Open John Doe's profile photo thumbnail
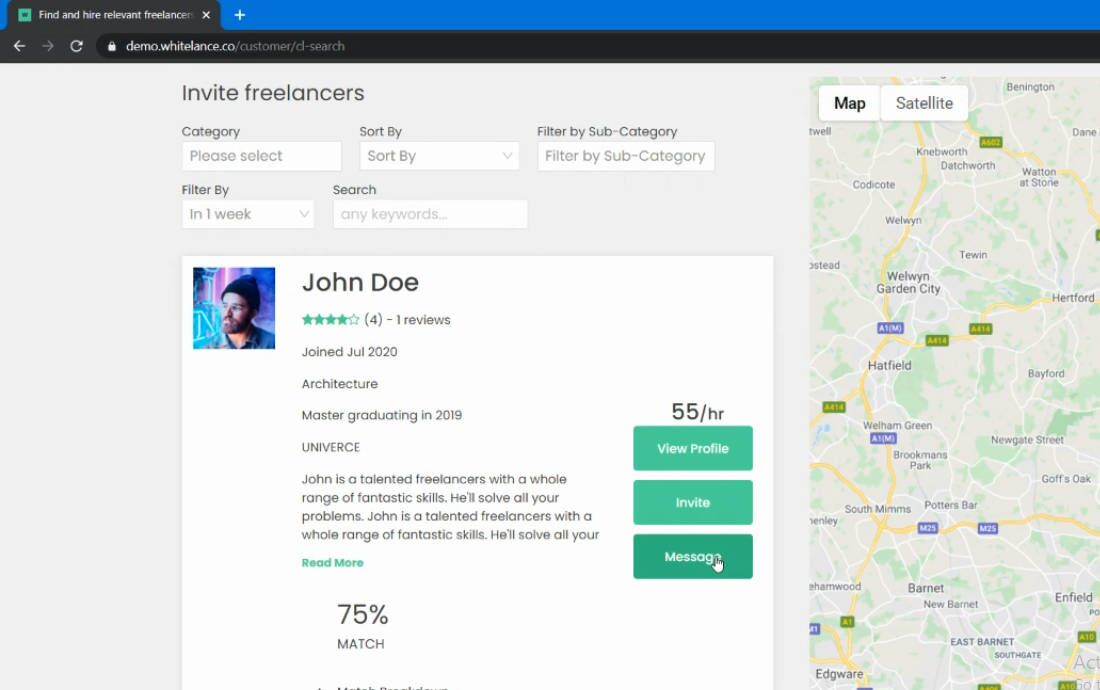 tap(234, 308)
